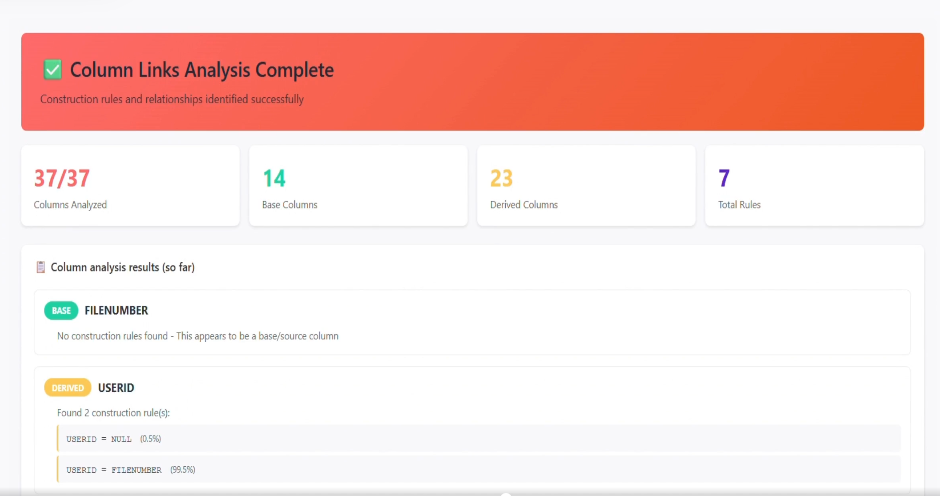Click the Derived Columns label
Image resolution: width=940 pixels, height=496 pixels.
click(524, 205)
